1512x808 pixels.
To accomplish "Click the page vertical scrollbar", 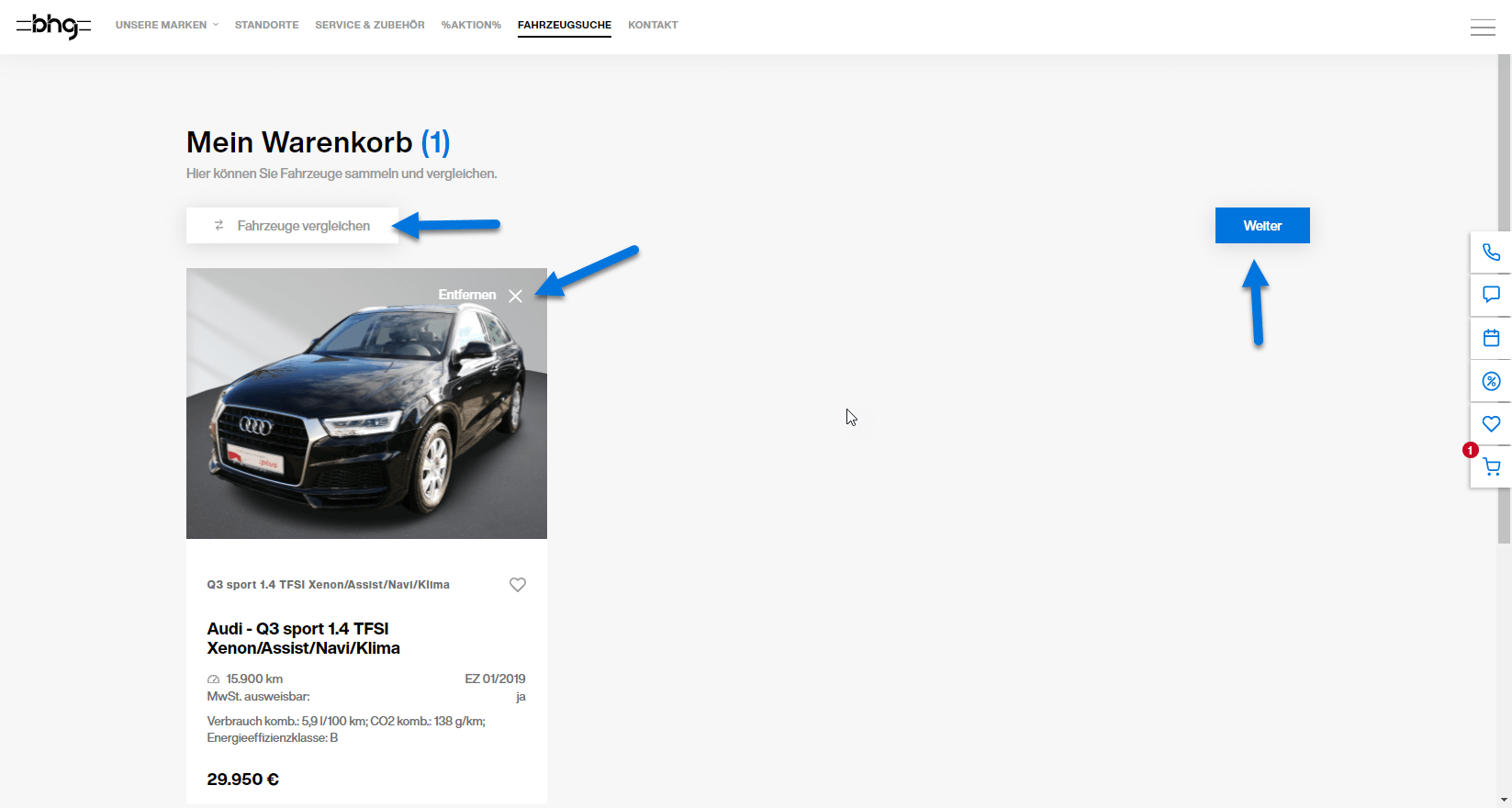I will click(1504, 298).
